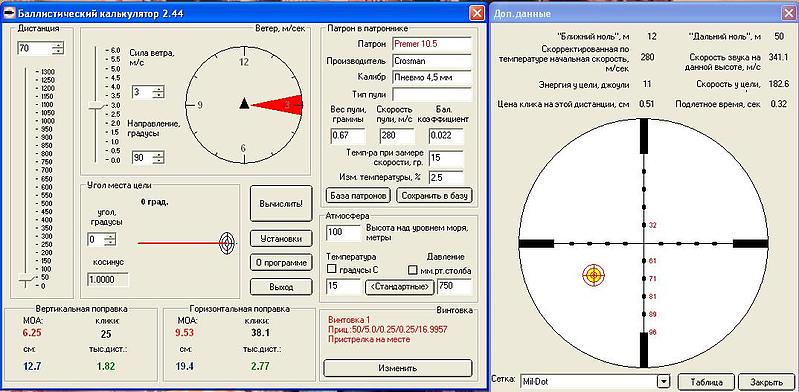Click the black arrow at the wind dial center
799x392 pixels.
tap(244, 103)
